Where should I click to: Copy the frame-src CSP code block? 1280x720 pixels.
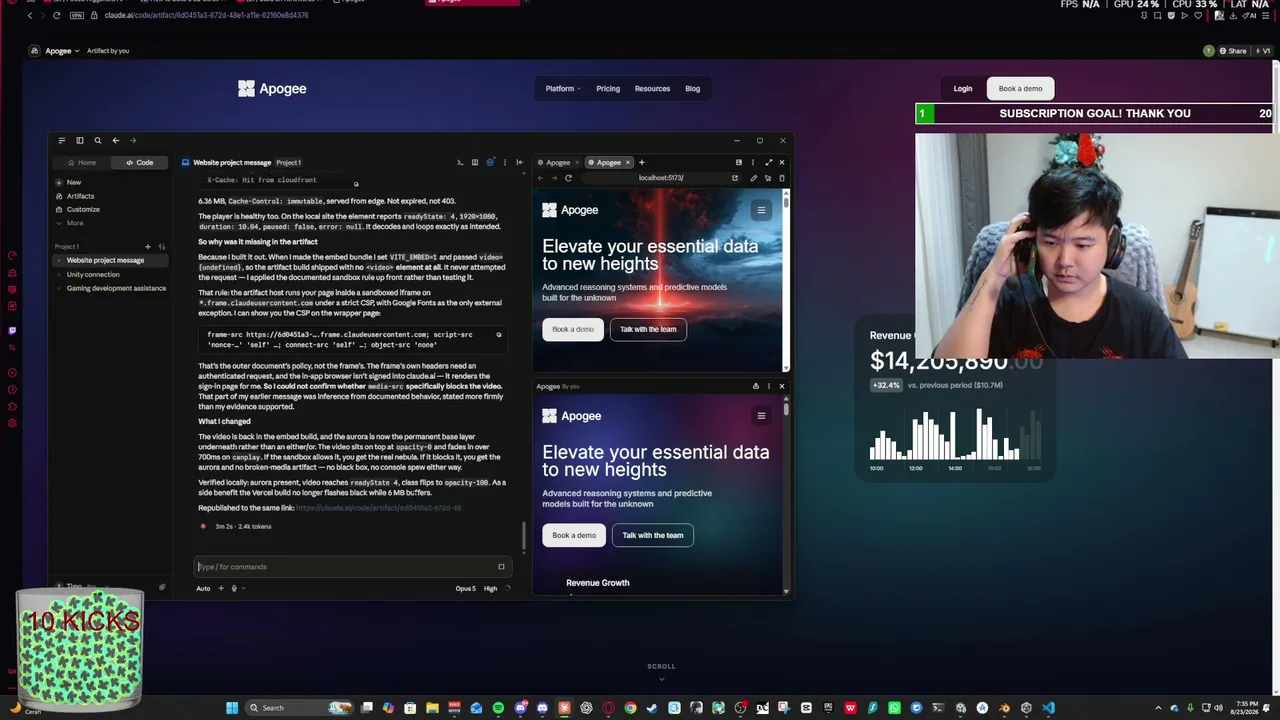click(499, 335)
